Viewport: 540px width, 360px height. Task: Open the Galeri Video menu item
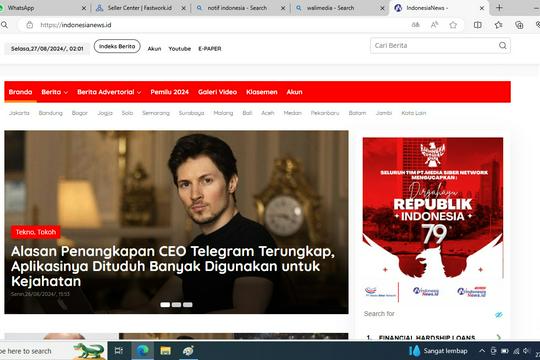[x=217, y=92]
